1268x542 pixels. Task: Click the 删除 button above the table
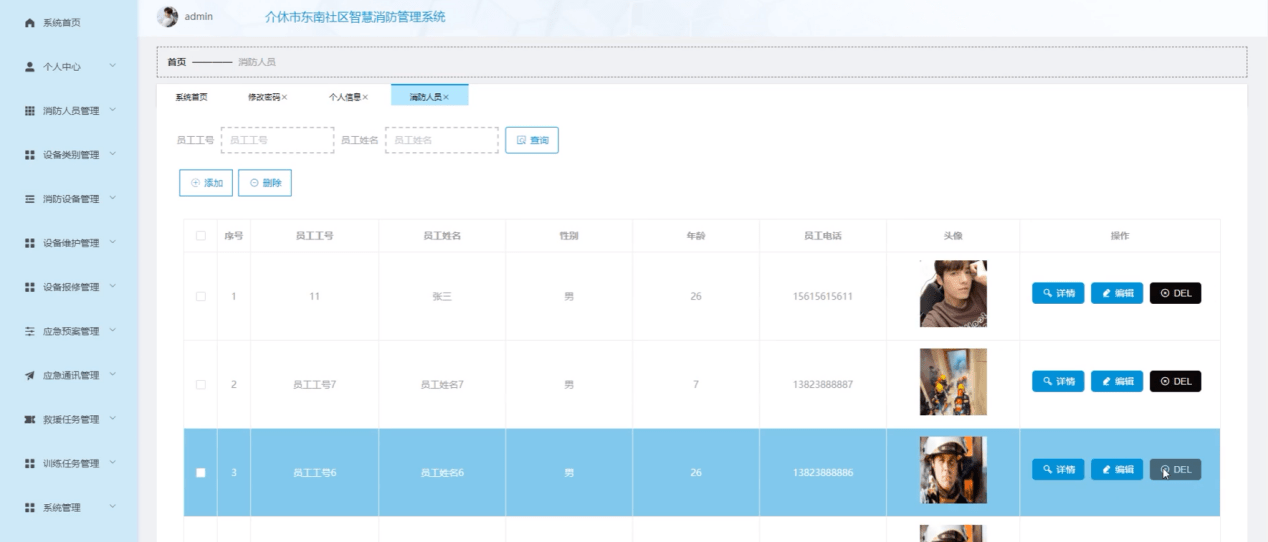tap(265, 183)
